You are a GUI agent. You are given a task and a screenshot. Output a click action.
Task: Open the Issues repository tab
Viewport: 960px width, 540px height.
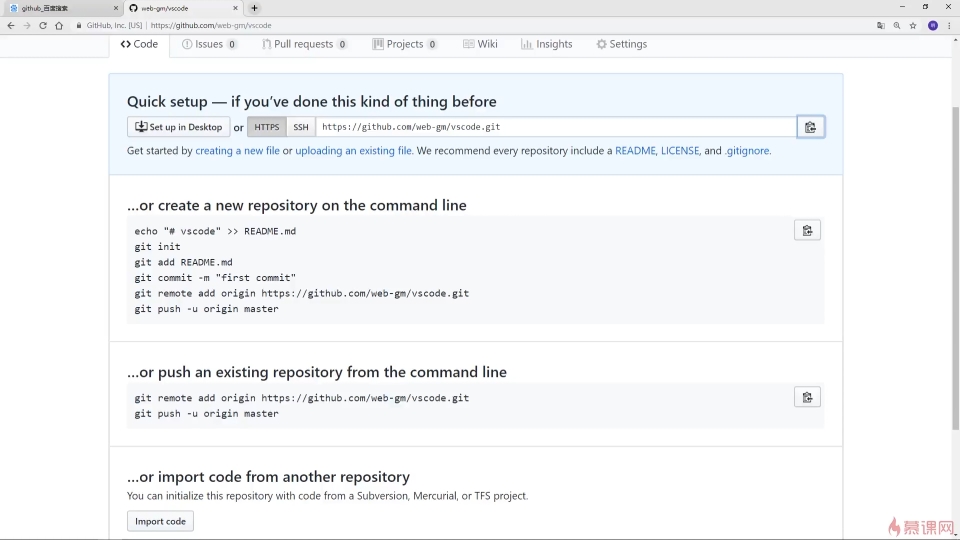[209, 44]
